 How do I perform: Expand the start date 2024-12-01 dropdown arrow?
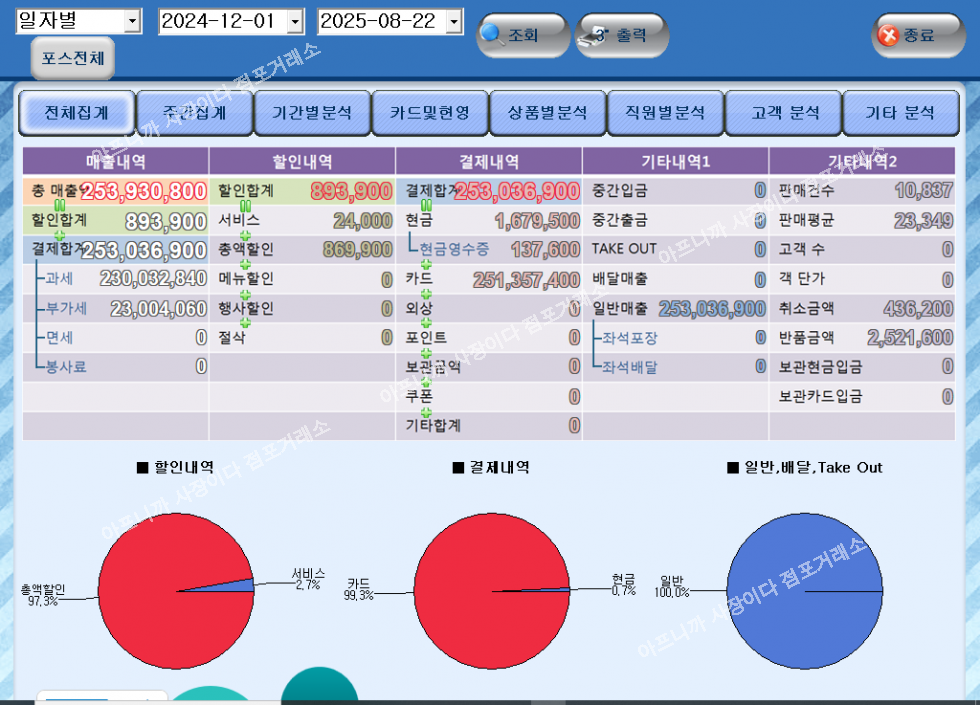tap(294, 21)
